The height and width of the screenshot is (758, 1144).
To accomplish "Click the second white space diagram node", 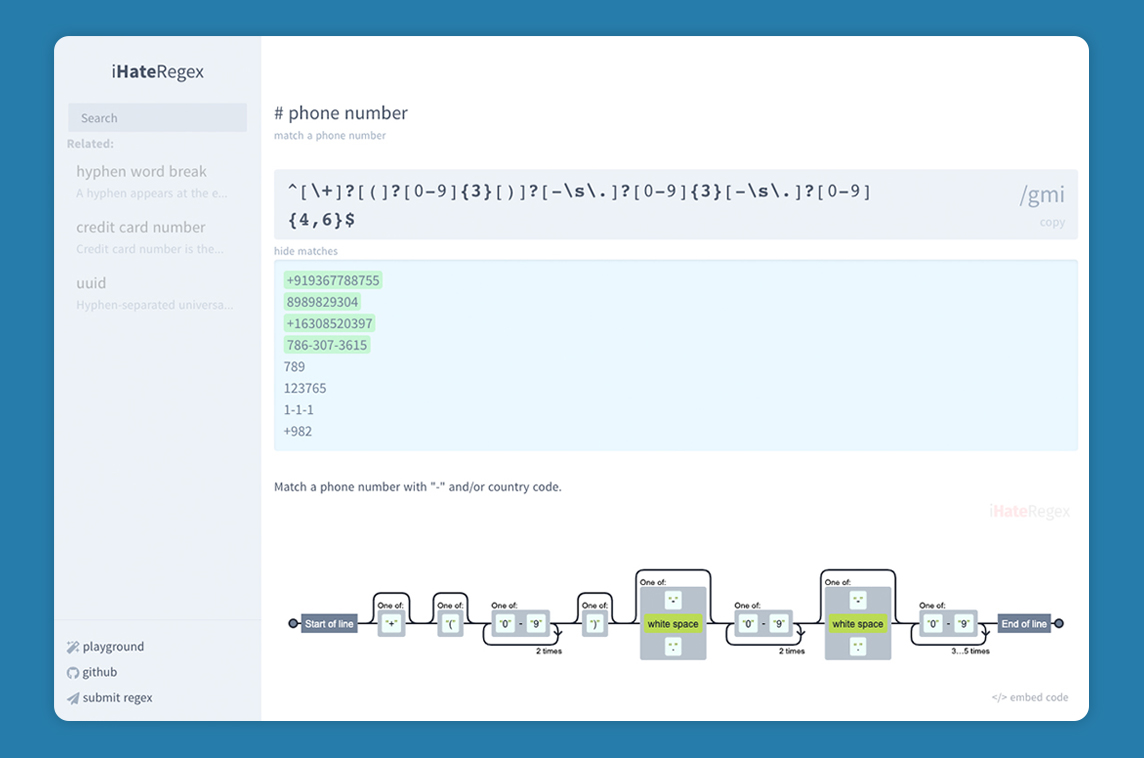I will click(858, 624).
